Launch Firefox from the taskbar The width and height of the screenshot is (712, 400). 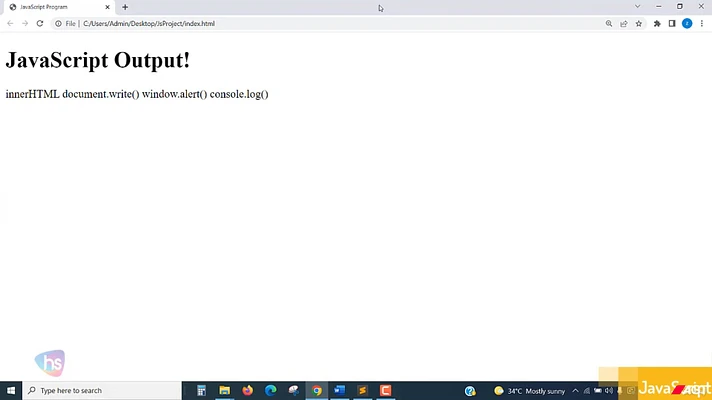tap(247, 390)
